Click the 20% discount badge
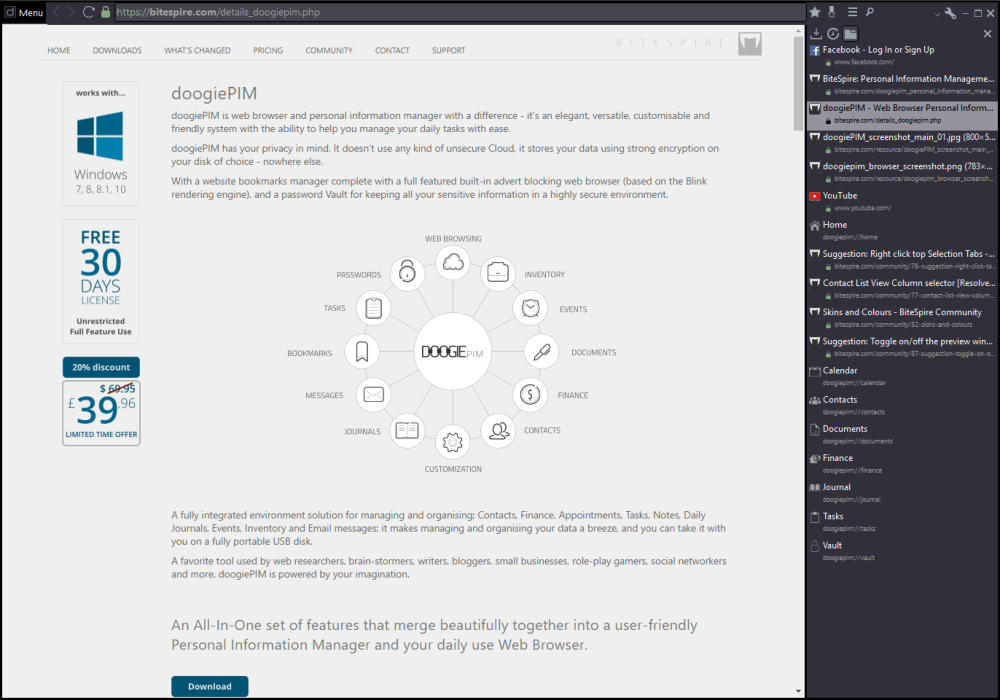 [101, 367]
